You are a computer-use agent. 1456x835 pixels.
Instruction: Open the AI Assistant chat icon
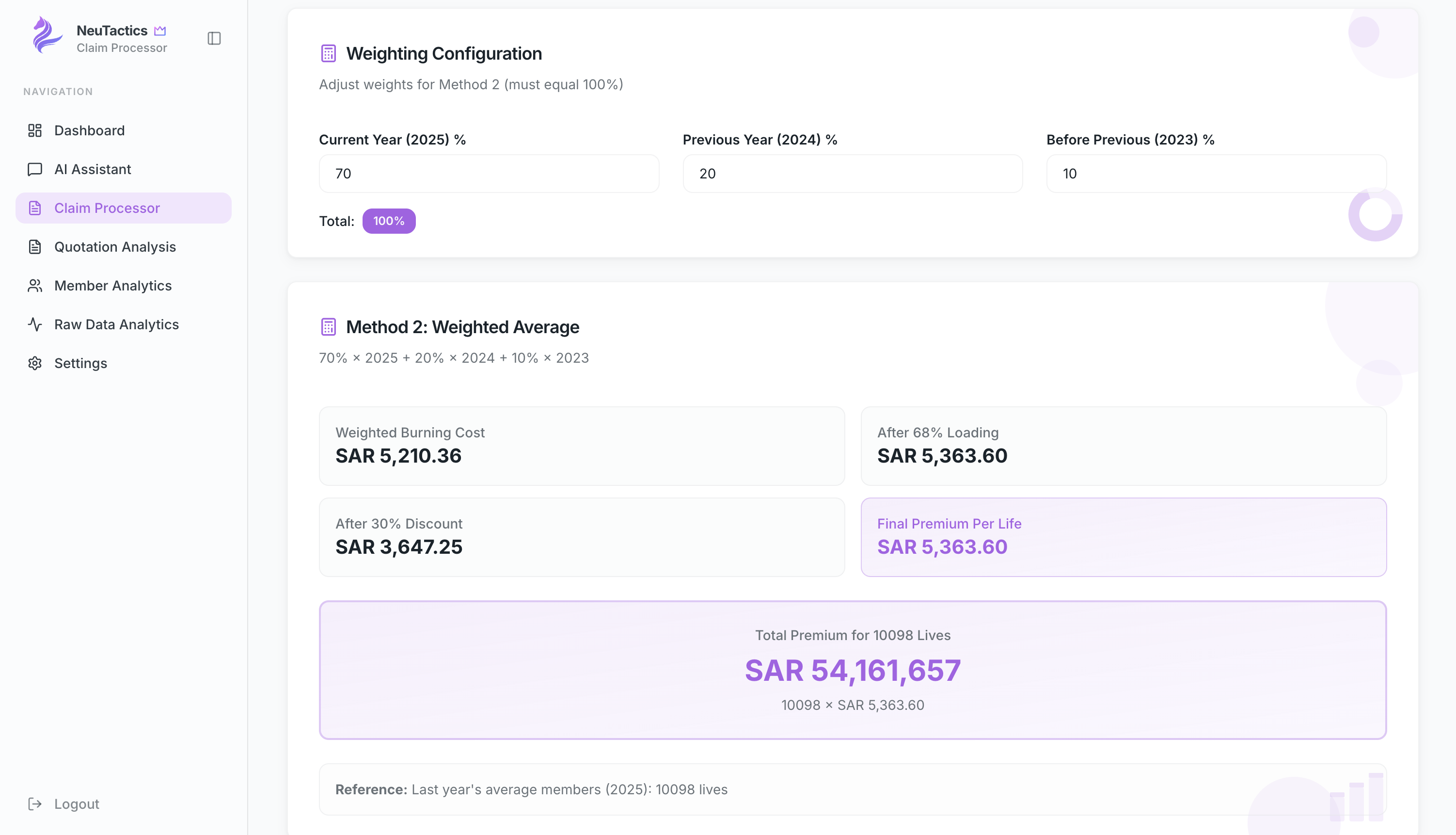(x=34, y=169)
